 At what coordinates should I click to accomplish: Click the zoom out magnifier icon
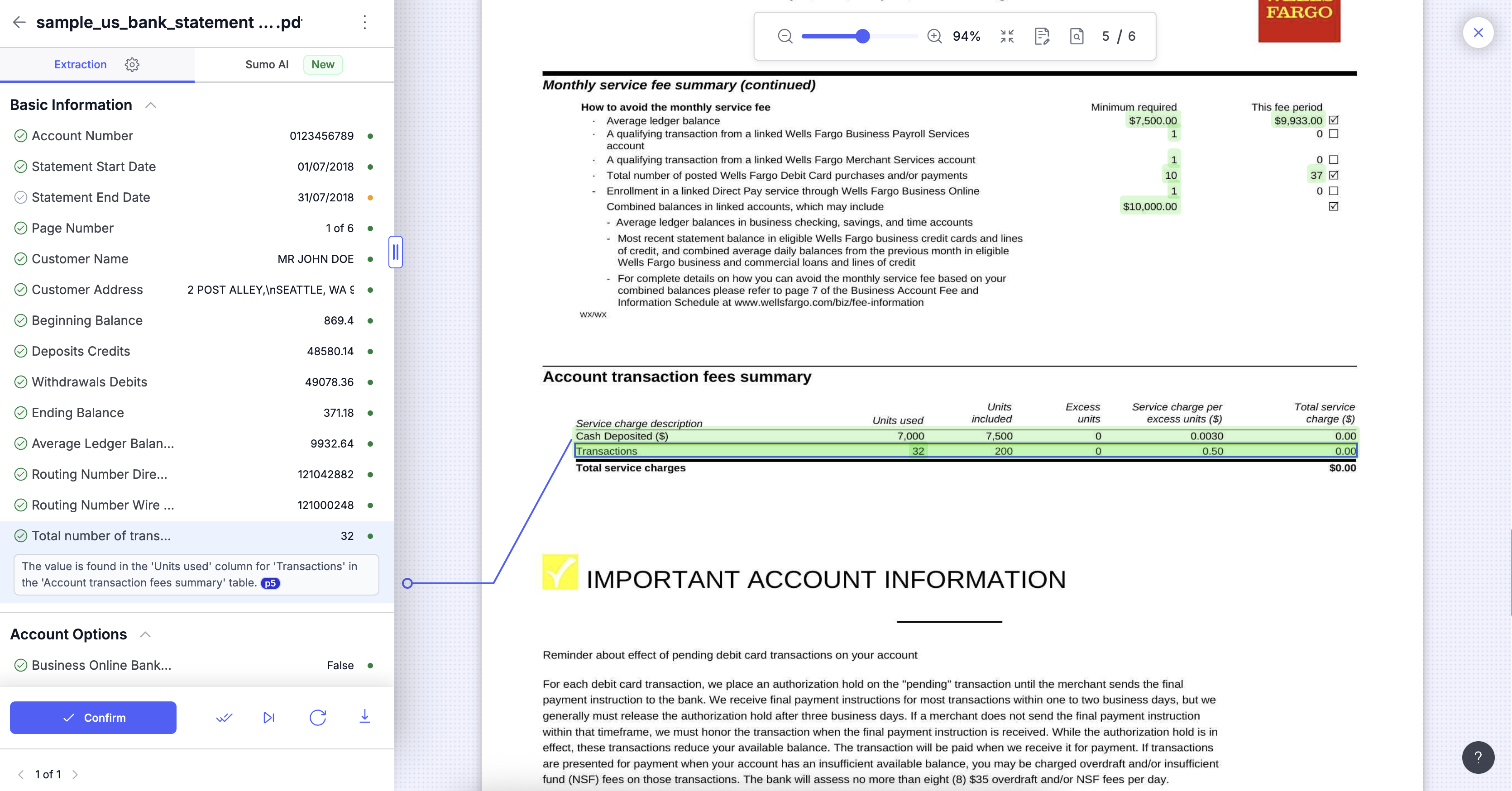click(785, 36)
